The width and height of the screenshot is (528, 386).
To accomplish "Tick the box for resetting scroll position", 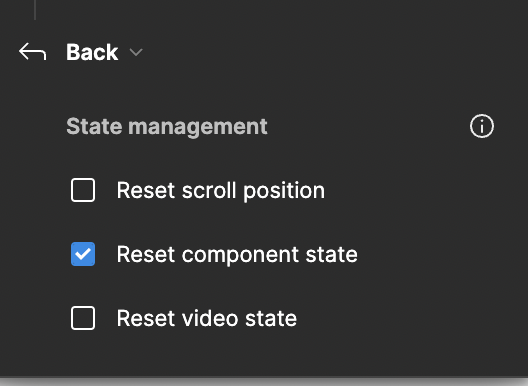I will click(x=83, y=190).
